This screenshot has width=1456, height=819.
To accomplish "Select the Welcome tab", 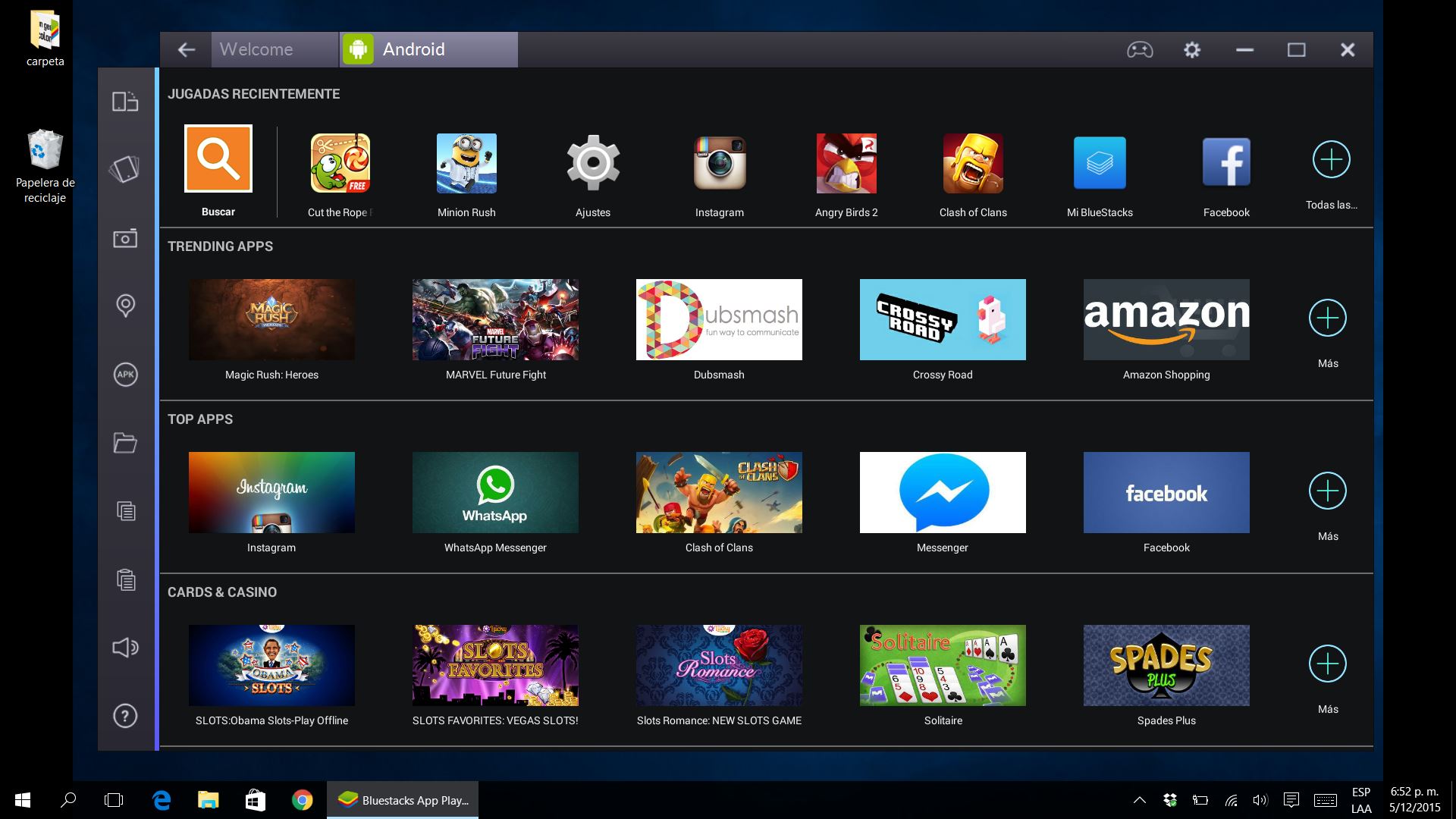I will 274,49.
